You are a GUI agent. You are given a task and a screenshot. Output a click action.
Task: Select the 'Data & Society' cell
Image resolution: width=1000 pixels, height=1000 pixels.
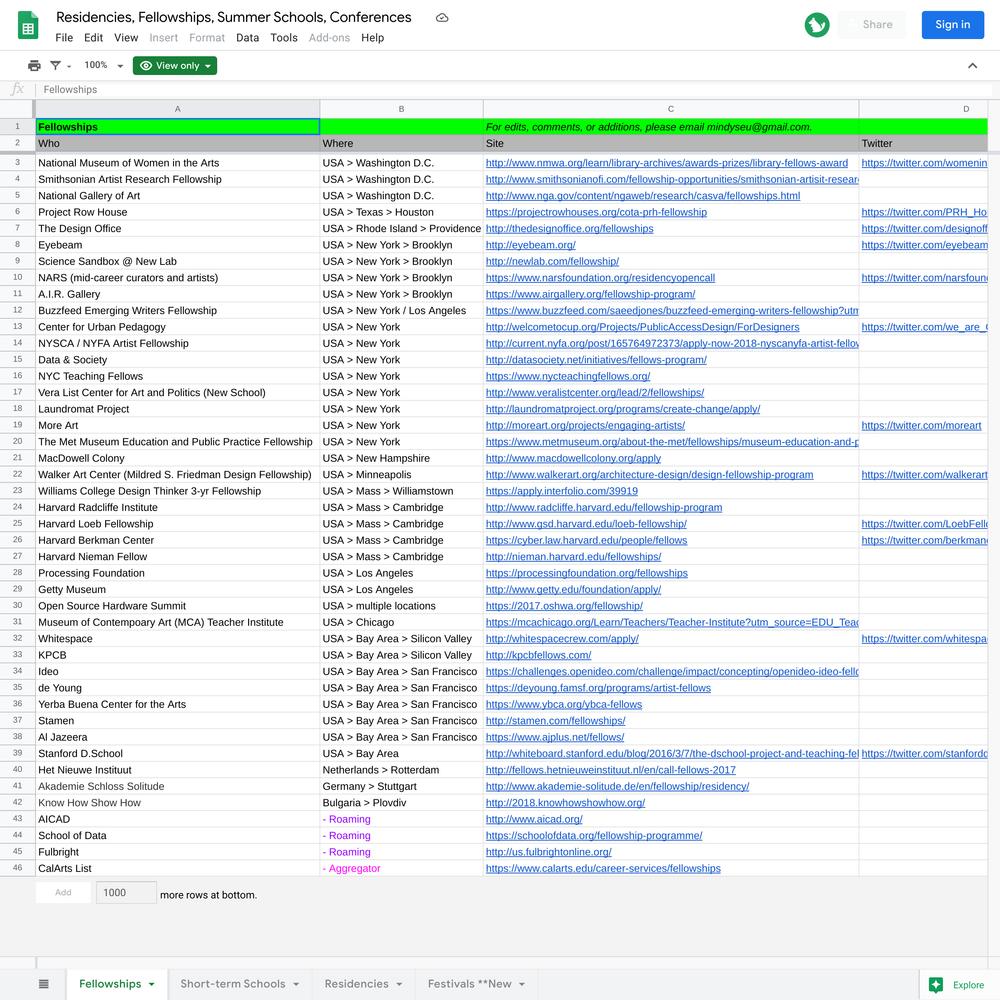pyautogui.click(x=177, y=360)
